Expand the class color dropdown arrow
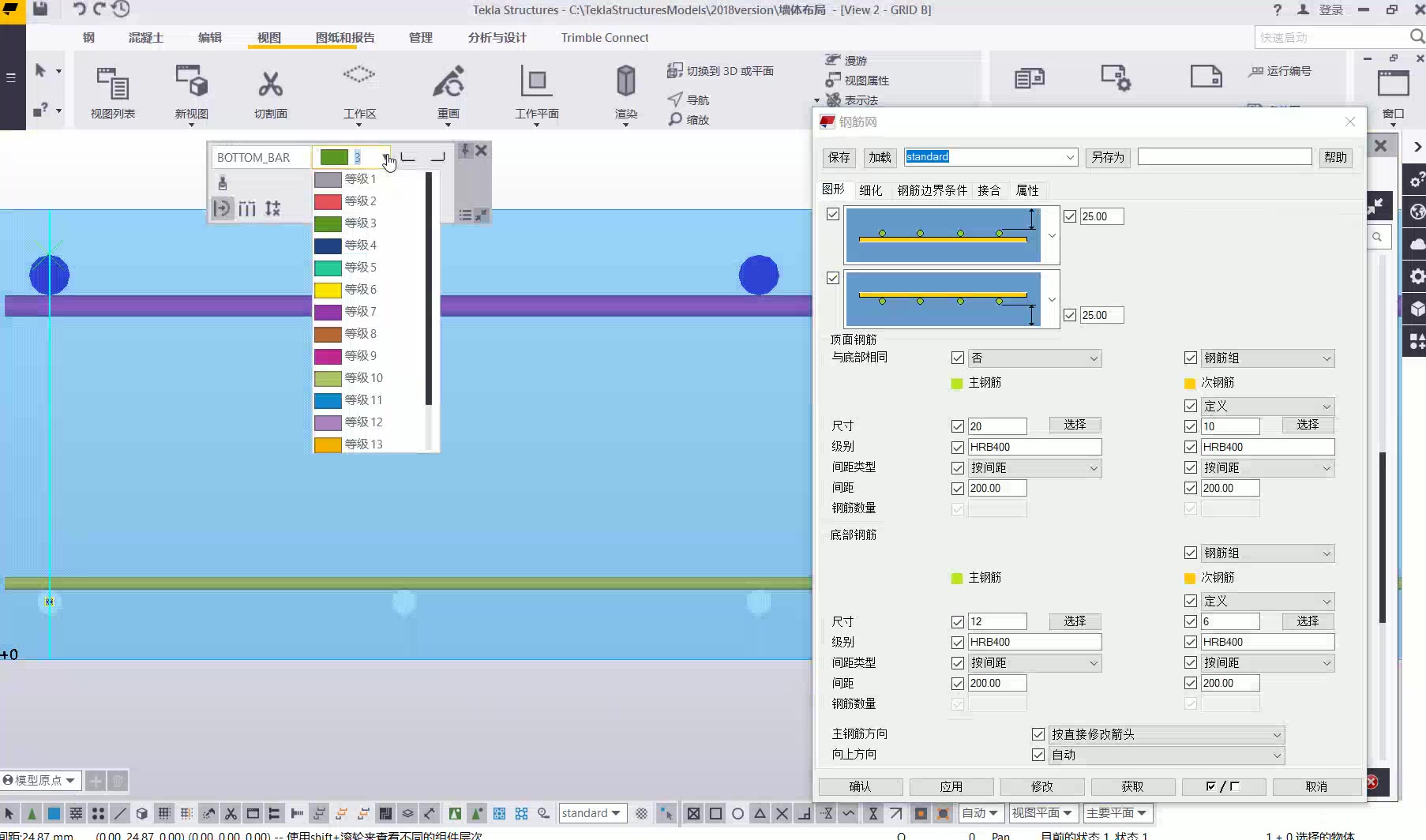This screenshot has height=840, width=1426. point(386,158)
